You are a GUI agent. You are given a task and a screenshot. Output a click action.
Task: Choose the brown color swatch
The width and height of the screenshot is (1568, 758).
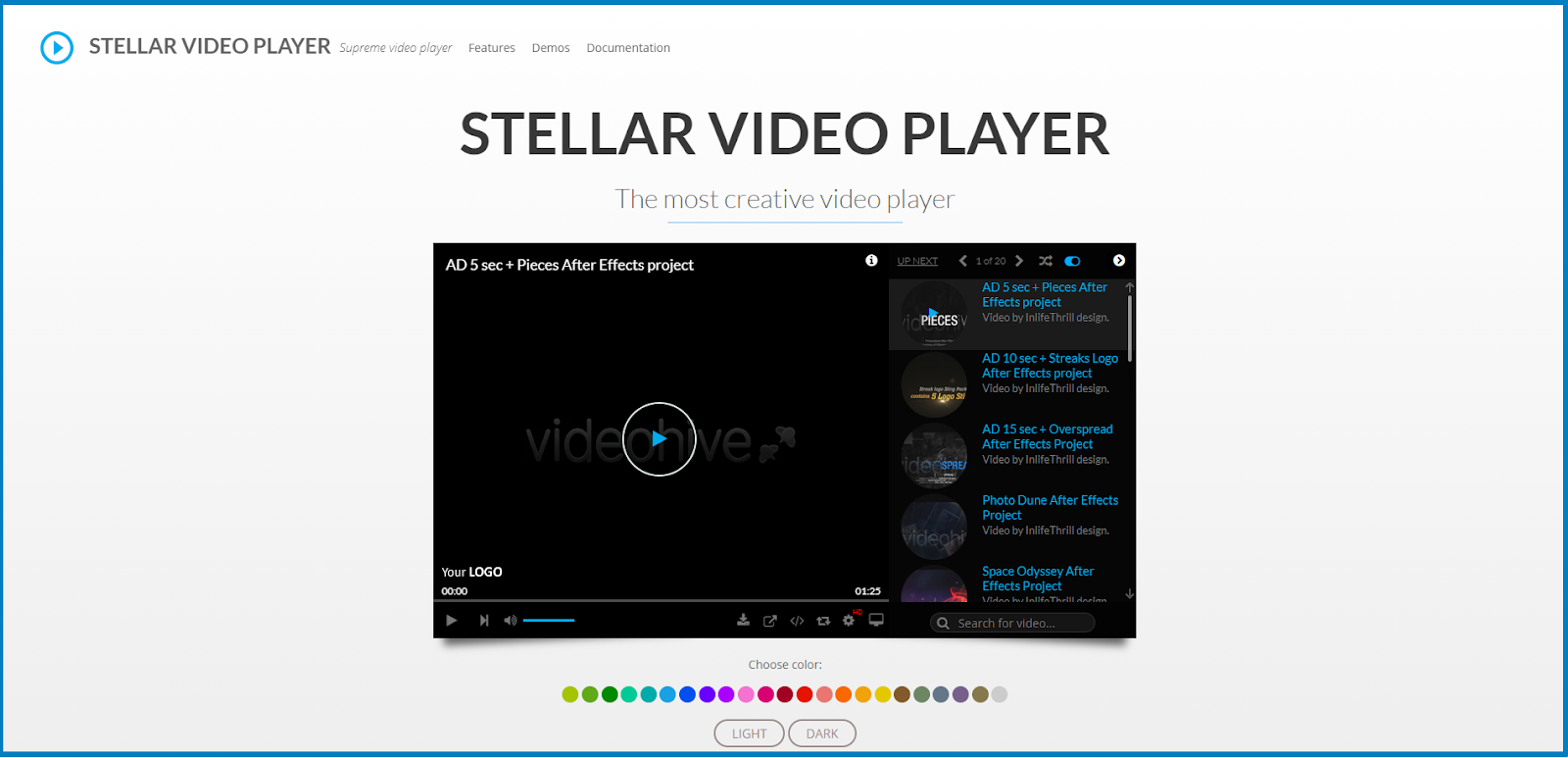pos(902,694)
